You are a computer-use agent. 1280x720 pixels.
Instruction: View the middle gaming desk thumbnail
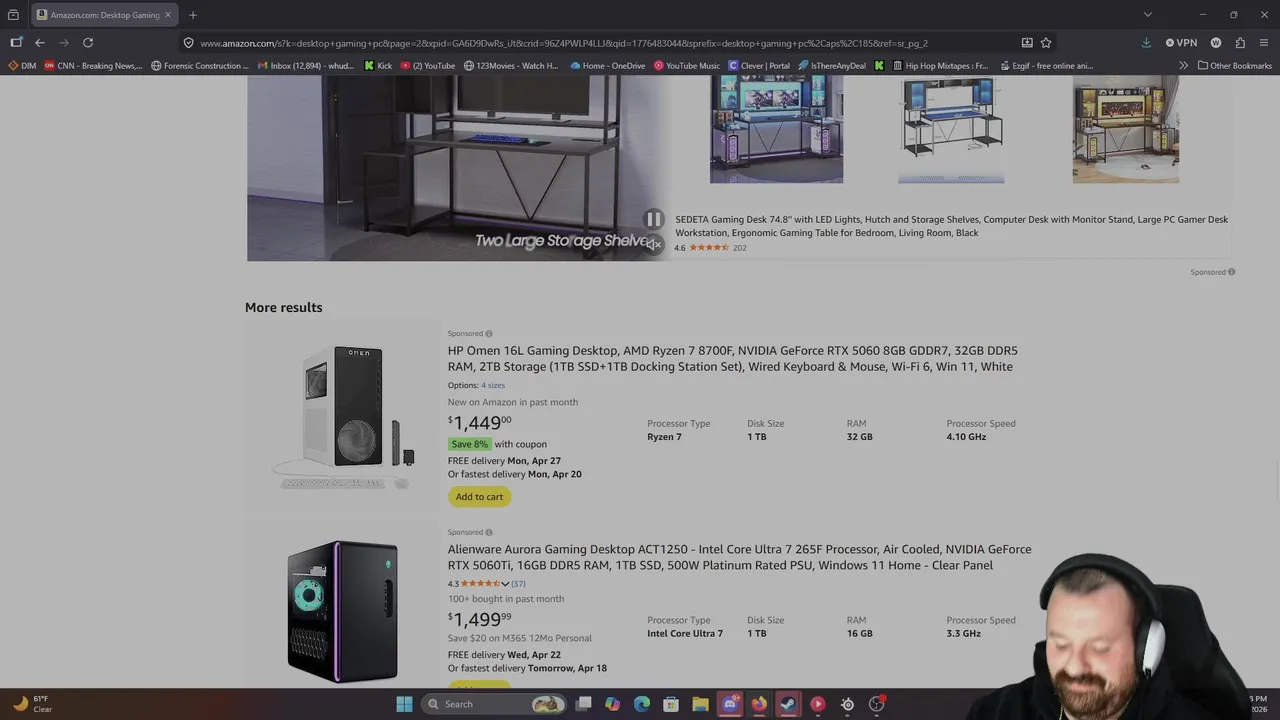point(951,129)
